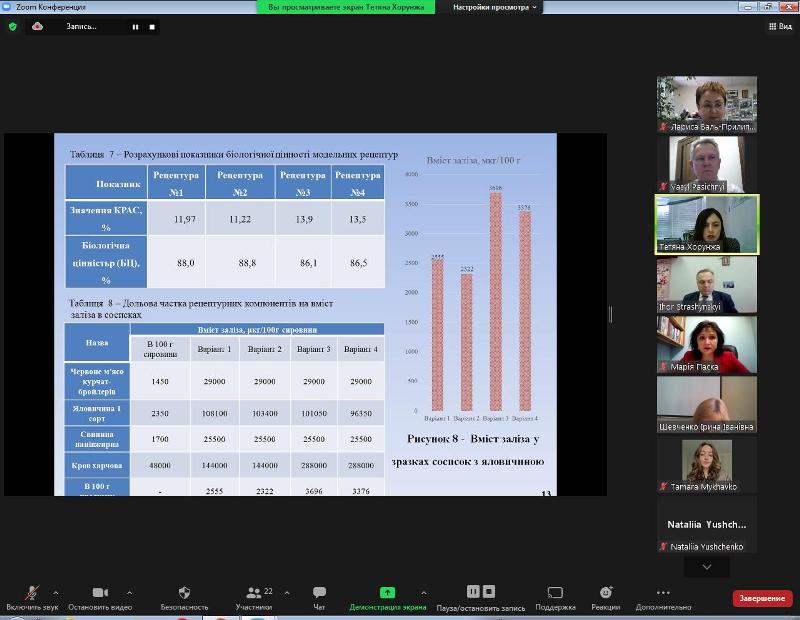The image size is (800, 620).
Task: Toggle Остановить видео camera button
Action: coord(100,598)
